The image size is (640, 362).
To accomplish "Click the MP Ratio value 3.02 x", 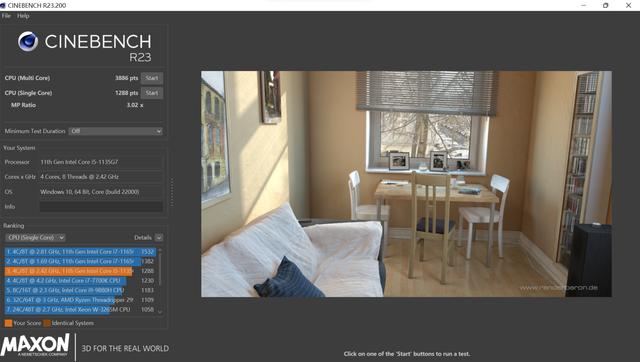I will coord(135,105).
